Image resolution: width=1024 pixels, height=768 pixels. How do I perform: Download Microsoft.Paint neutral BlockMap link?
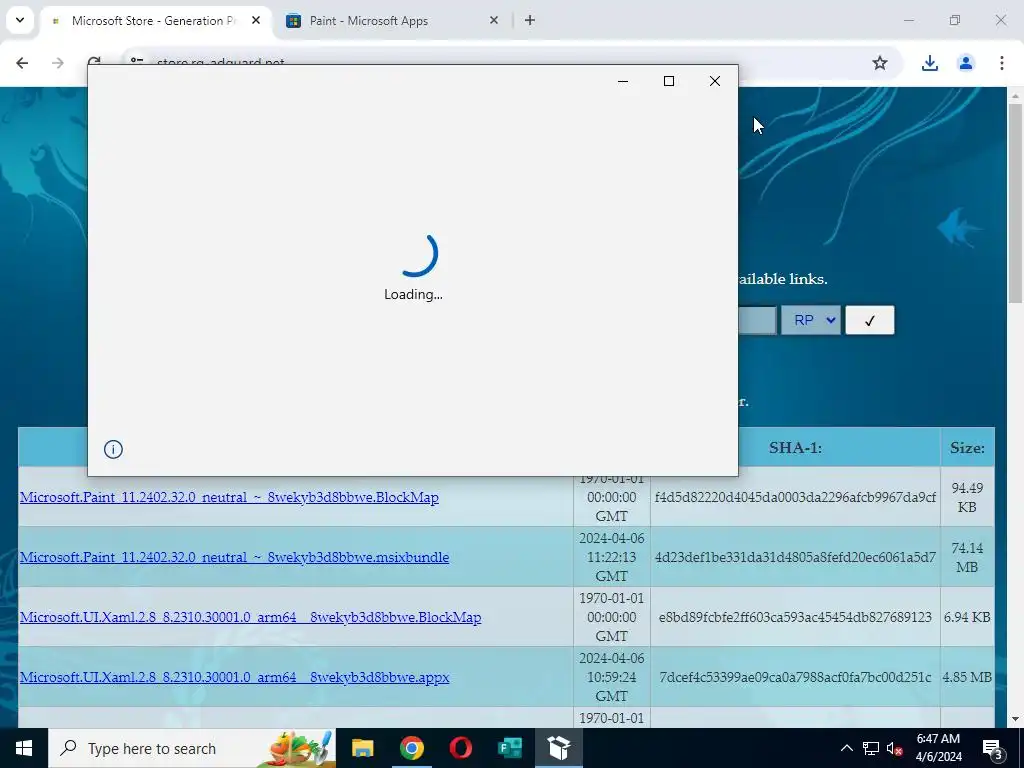229,497
